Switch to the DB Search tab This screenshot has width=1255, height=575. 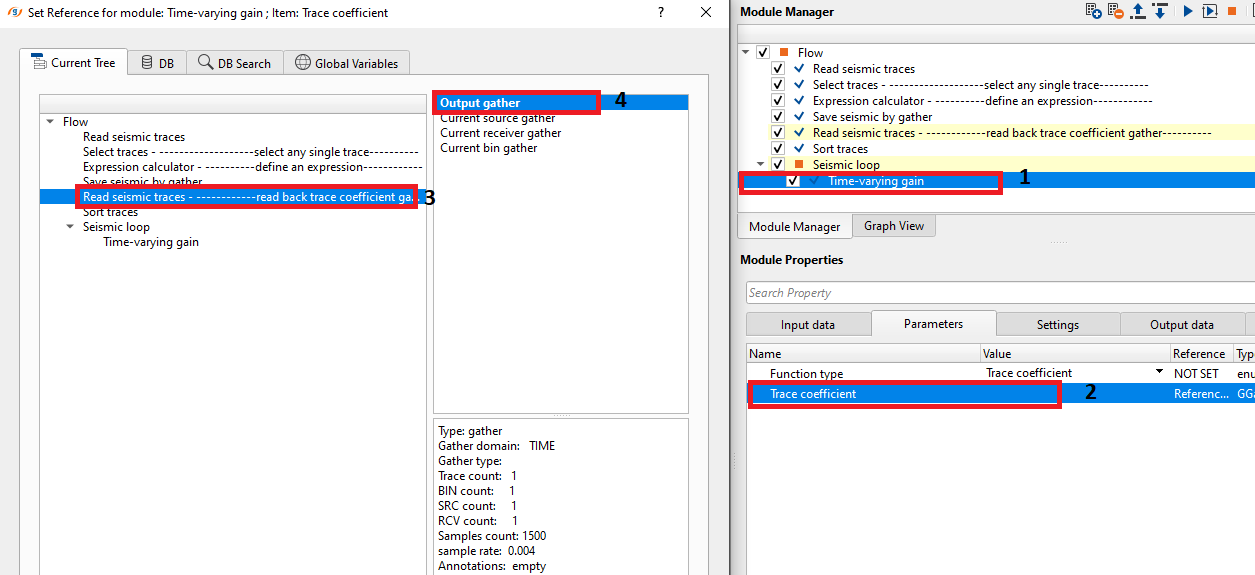(x=235, y=63)
